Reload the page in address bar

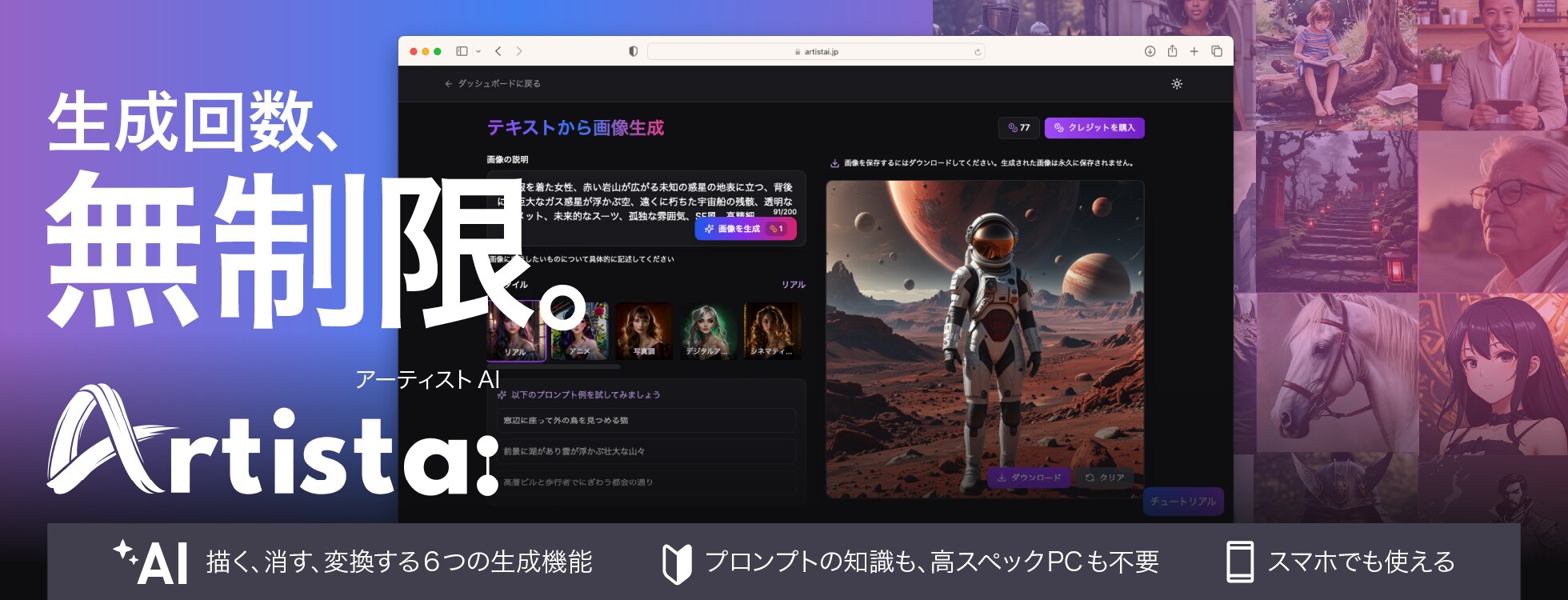[x=977, y=52]
